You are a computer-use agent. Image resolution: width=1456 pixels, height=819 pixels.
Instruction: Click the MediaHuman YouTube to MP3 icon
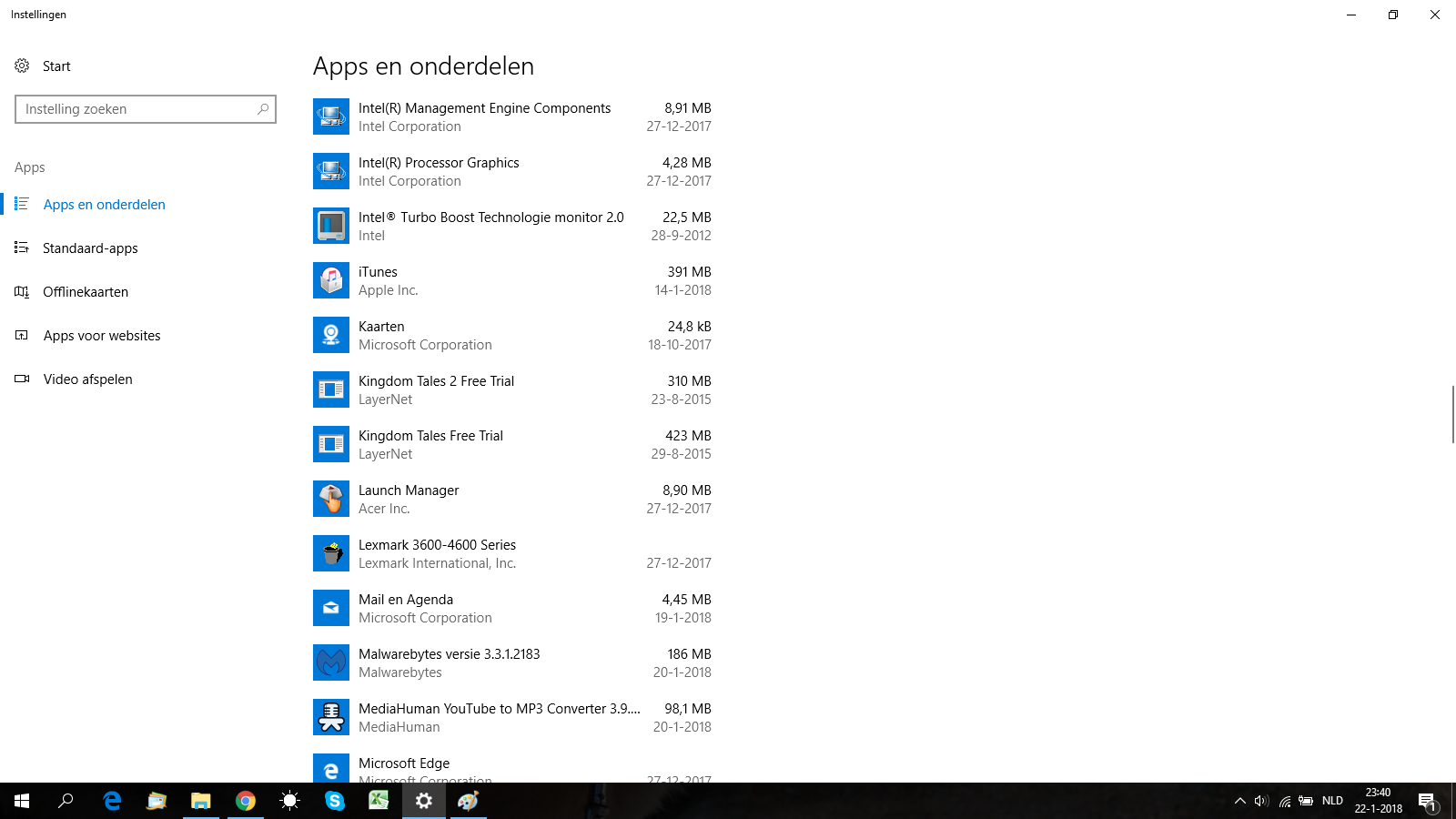[331, 717]
